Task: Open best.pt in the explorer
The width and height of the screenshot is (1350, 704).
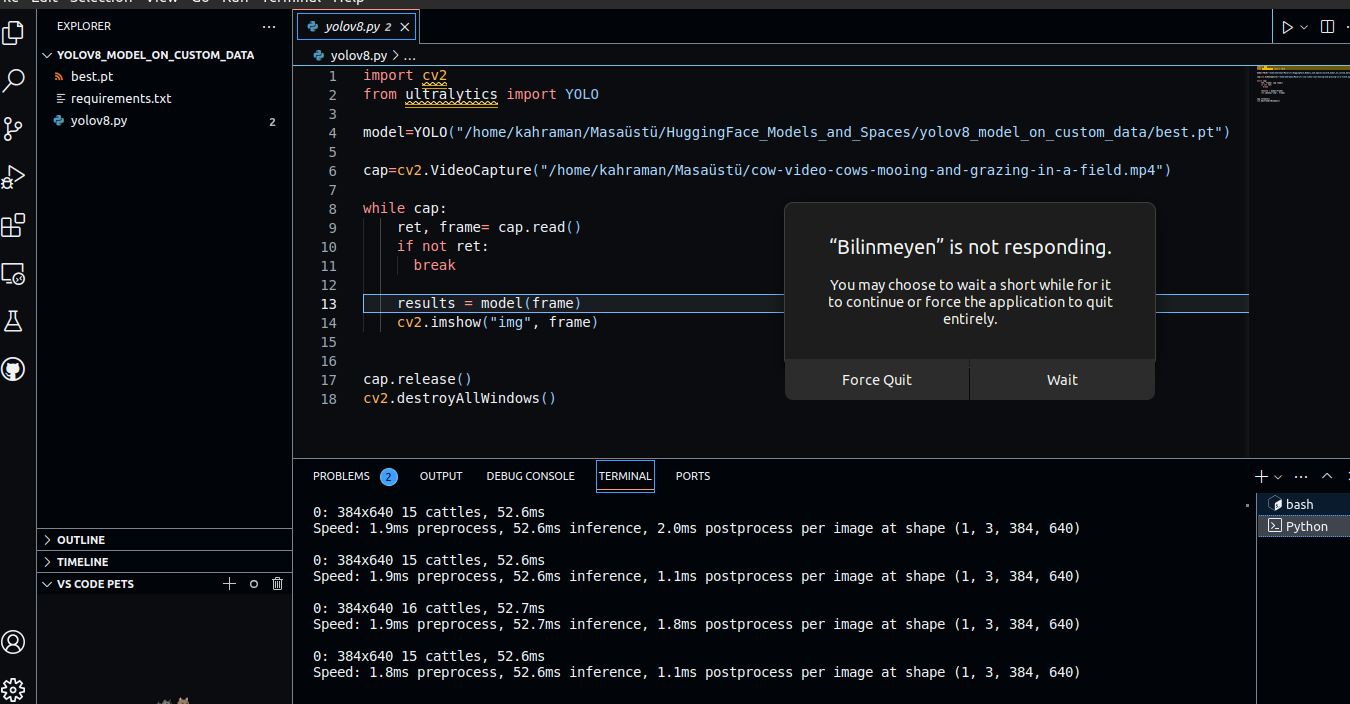Action: [92, 77]
